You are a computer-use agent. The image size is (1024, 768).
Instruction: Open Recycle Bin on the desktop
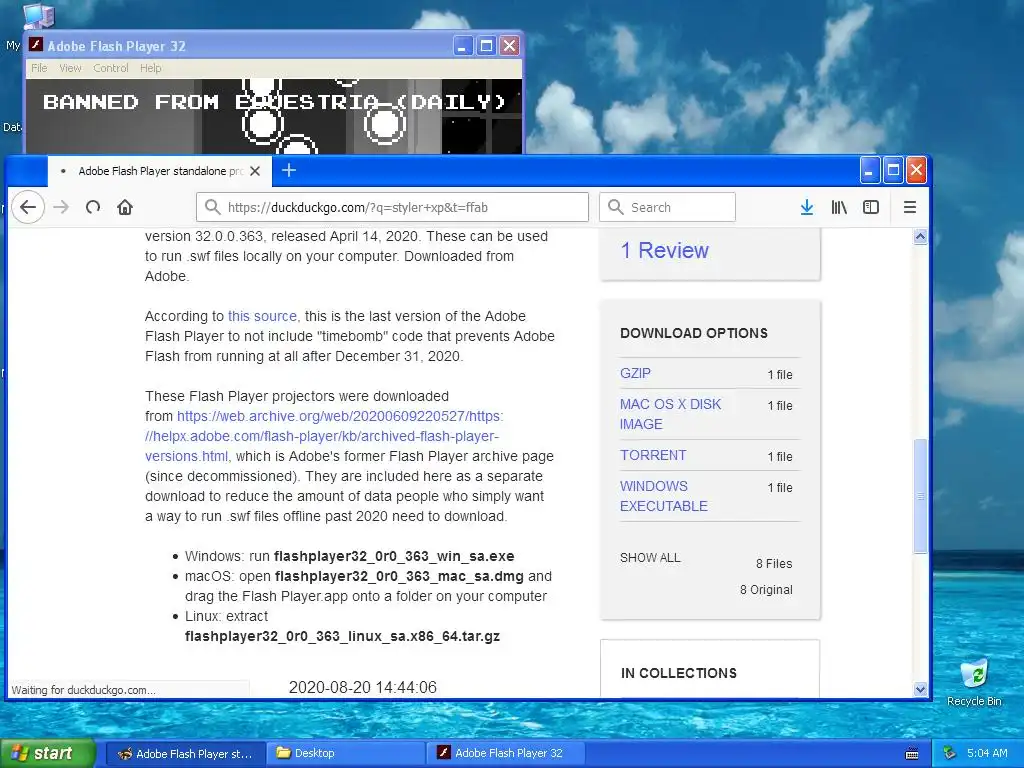[x=974, y=682]
